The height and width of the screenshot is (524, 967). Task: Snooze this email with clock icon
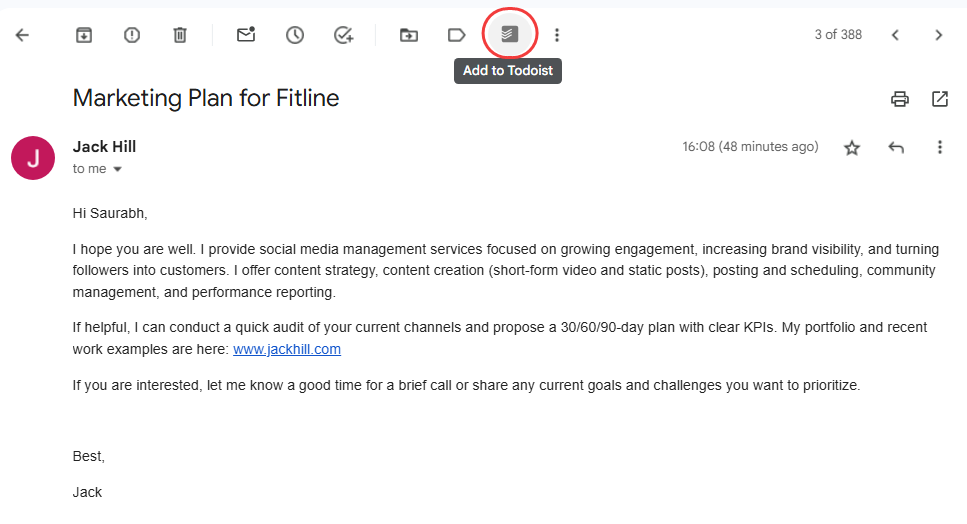point(295,35)
